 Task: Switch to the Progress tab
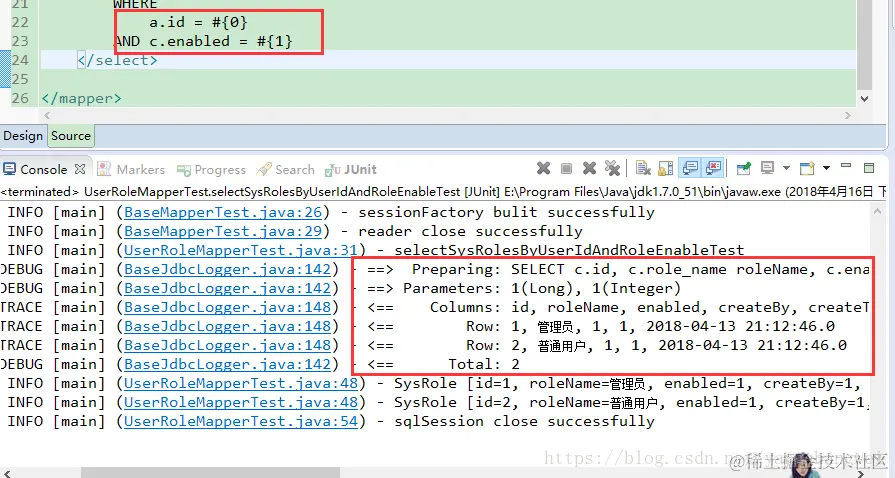pyautogui.click(x=211, y=170)
